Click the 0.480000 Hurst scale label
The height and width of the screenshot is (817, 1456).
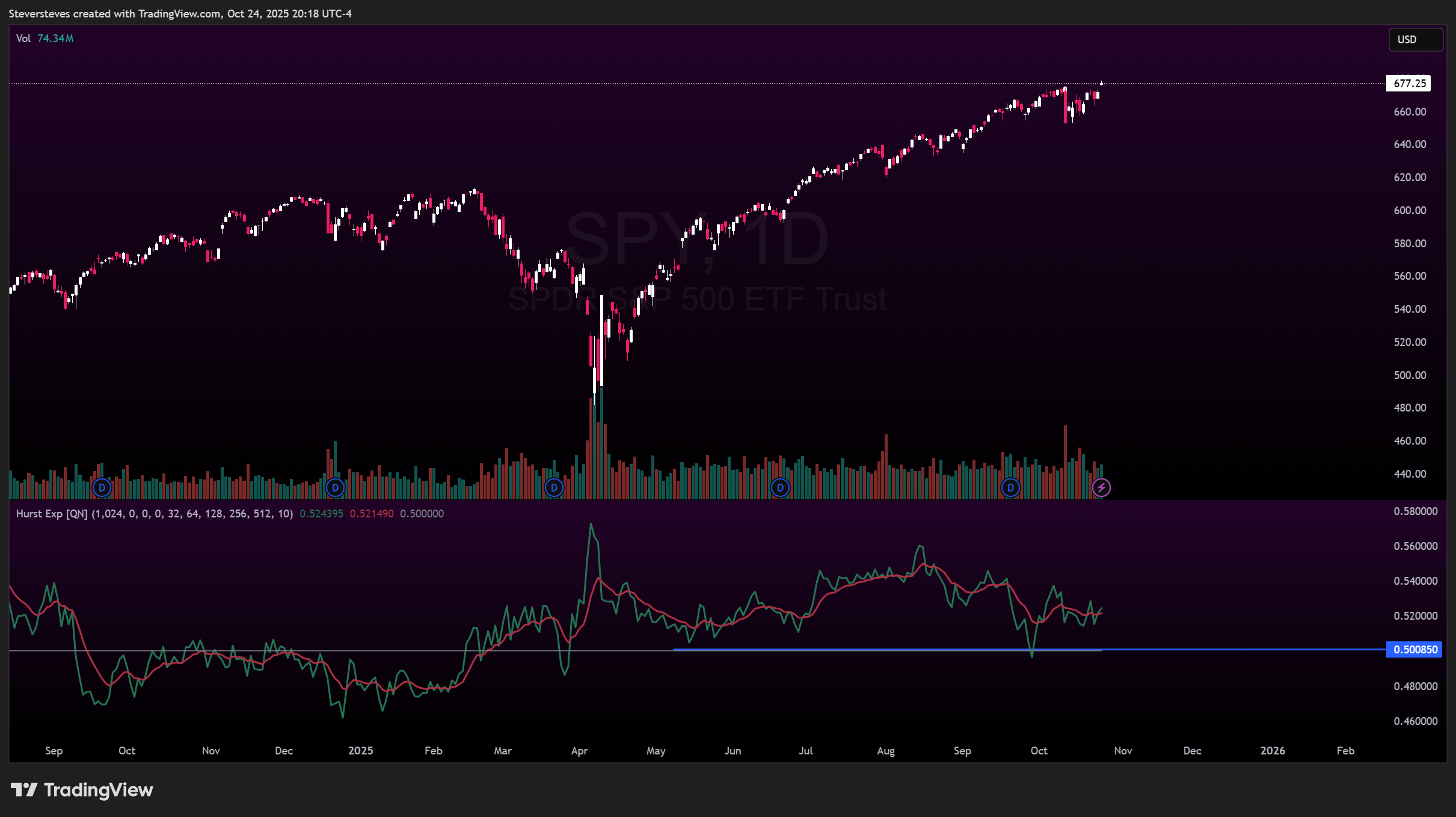(x=1416, y=686)
